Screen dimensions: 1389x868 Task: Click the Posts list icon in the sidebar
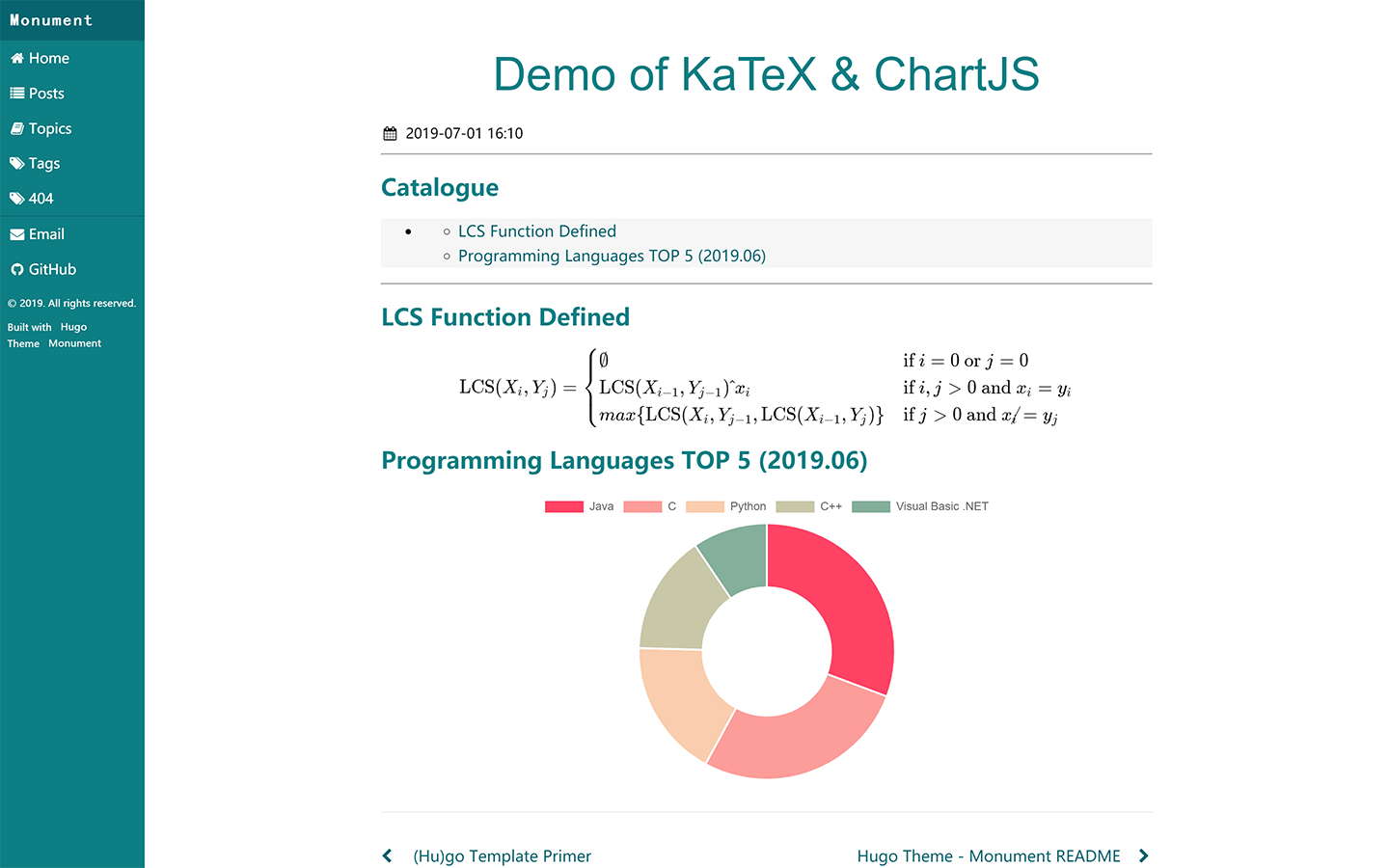(x=16, y=94)
